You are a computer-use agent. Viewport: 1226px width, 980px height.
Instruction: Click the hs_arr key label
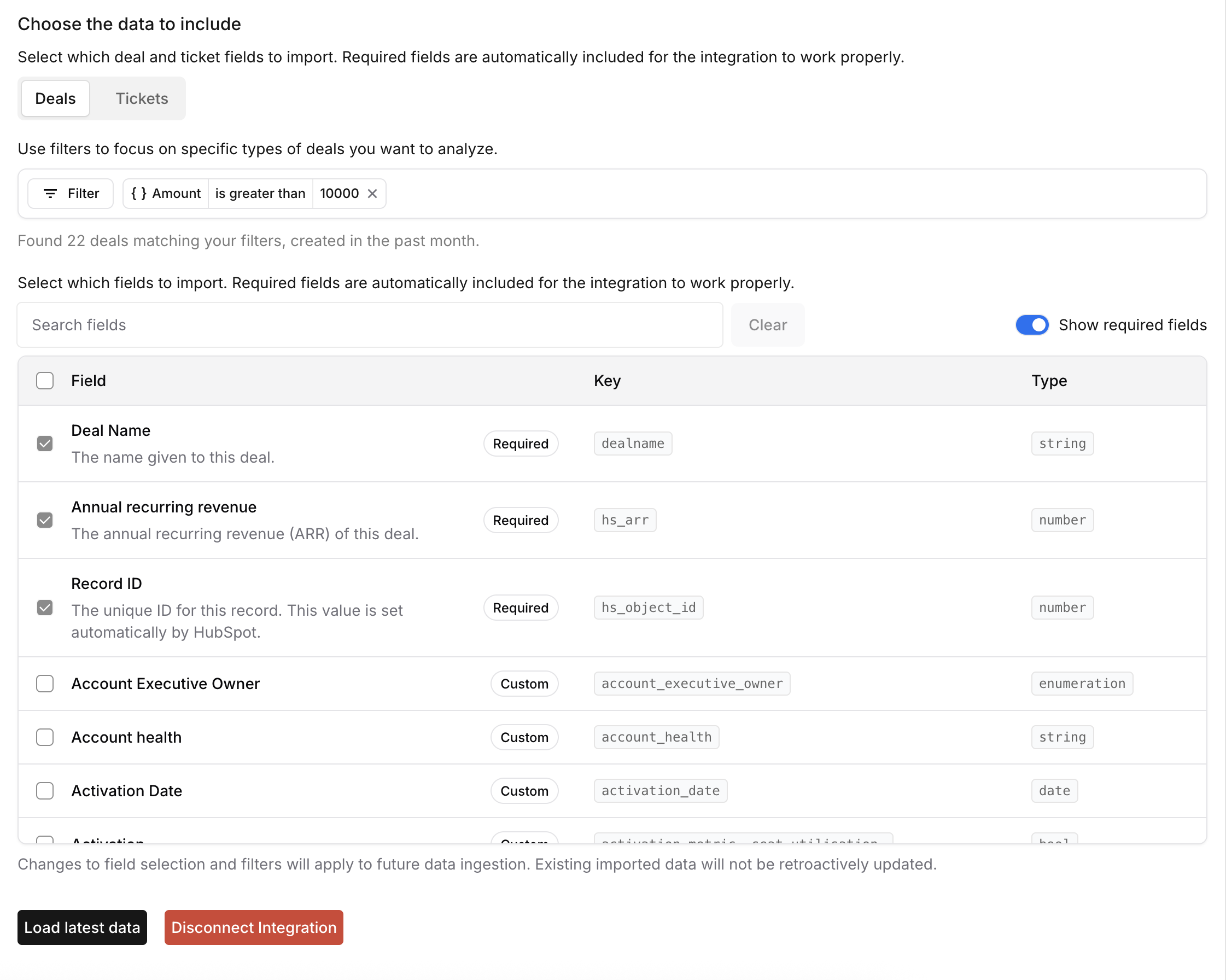click(624, 520)
